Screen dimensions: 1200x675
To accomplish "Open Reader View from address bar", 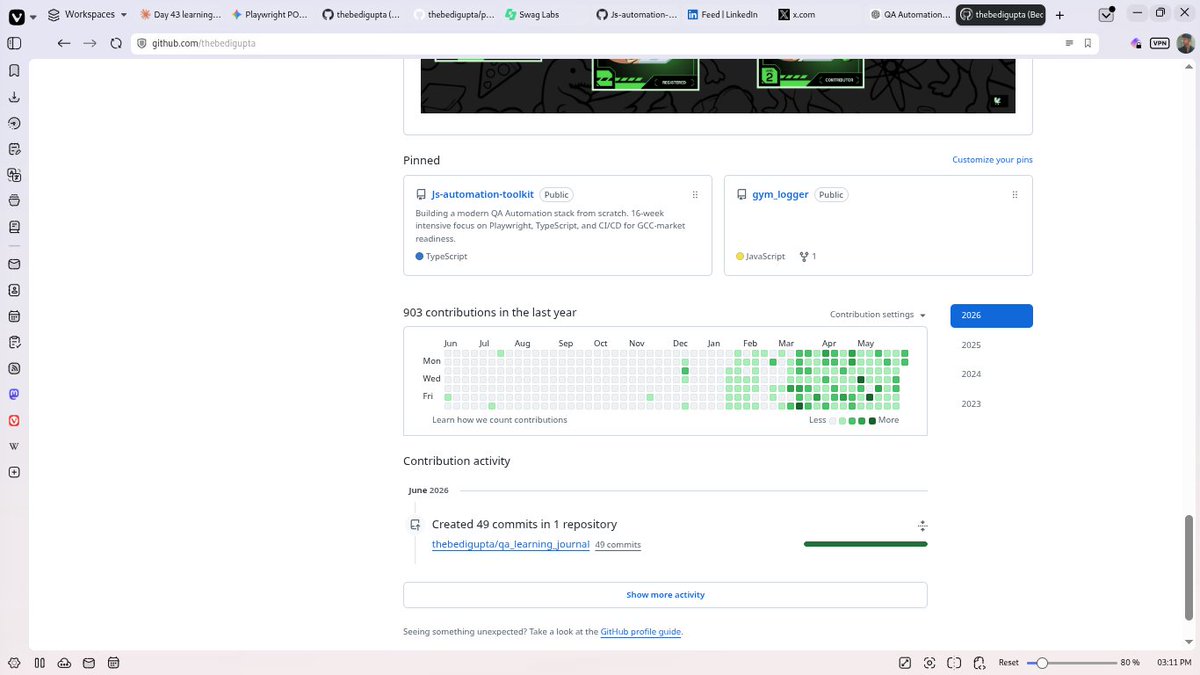I will [1069, 43].
